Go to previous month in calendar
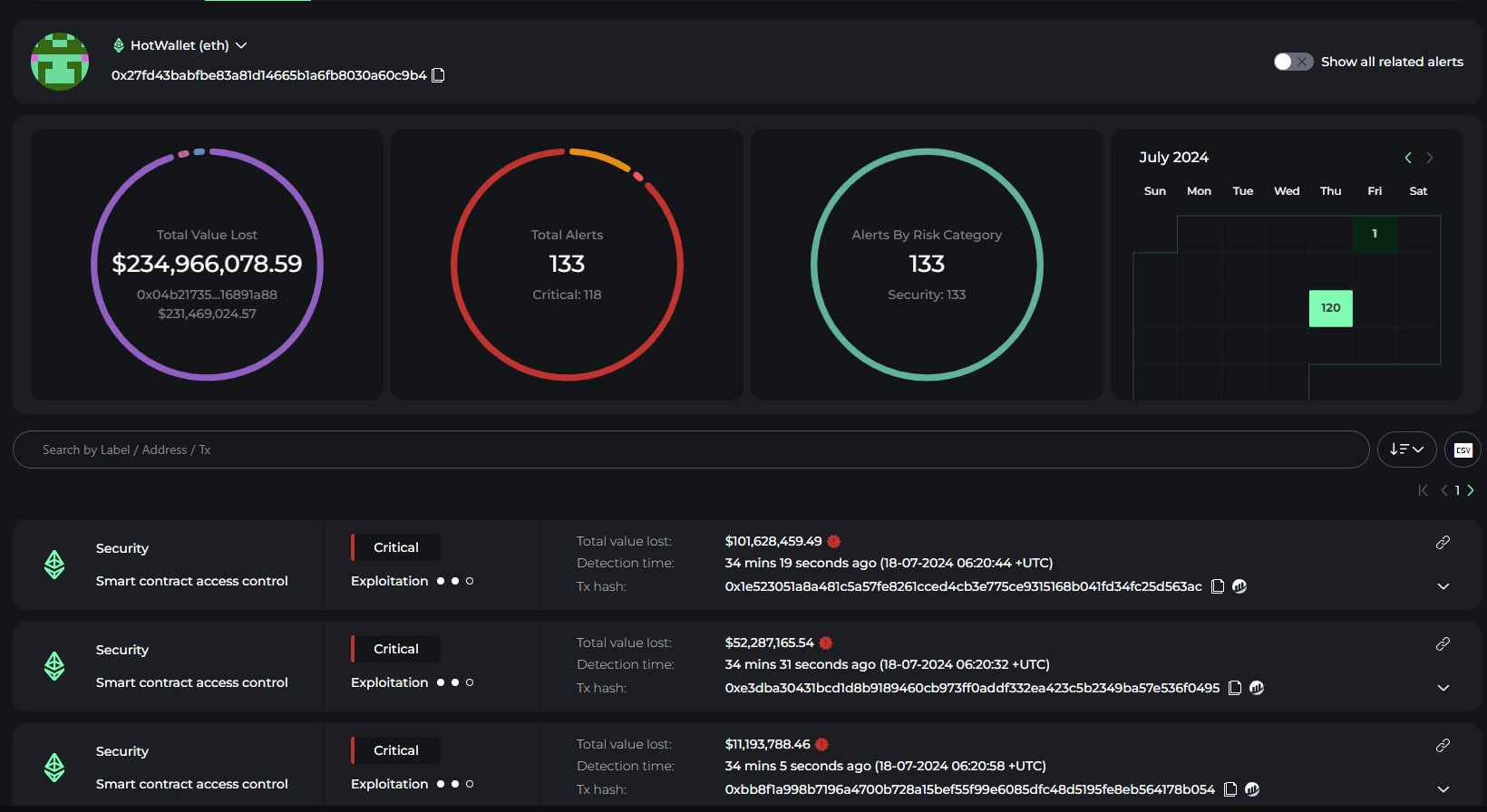The height and width of the screenshot is (812, 1487). (1408, 158)
